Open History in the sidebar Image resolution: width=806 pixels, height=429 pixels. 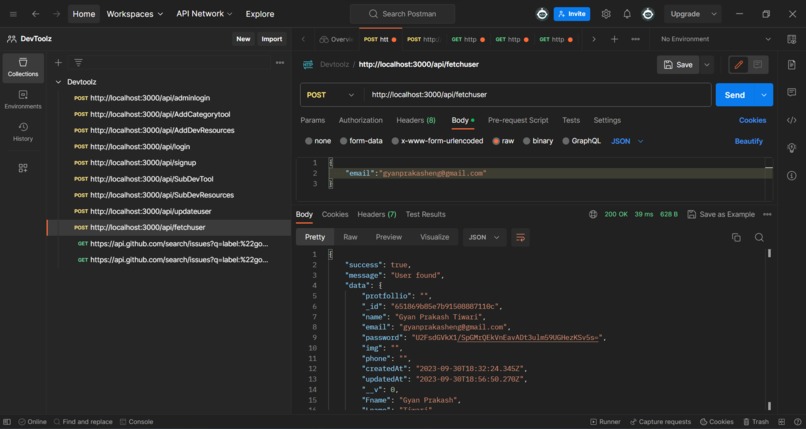point(23,132)
